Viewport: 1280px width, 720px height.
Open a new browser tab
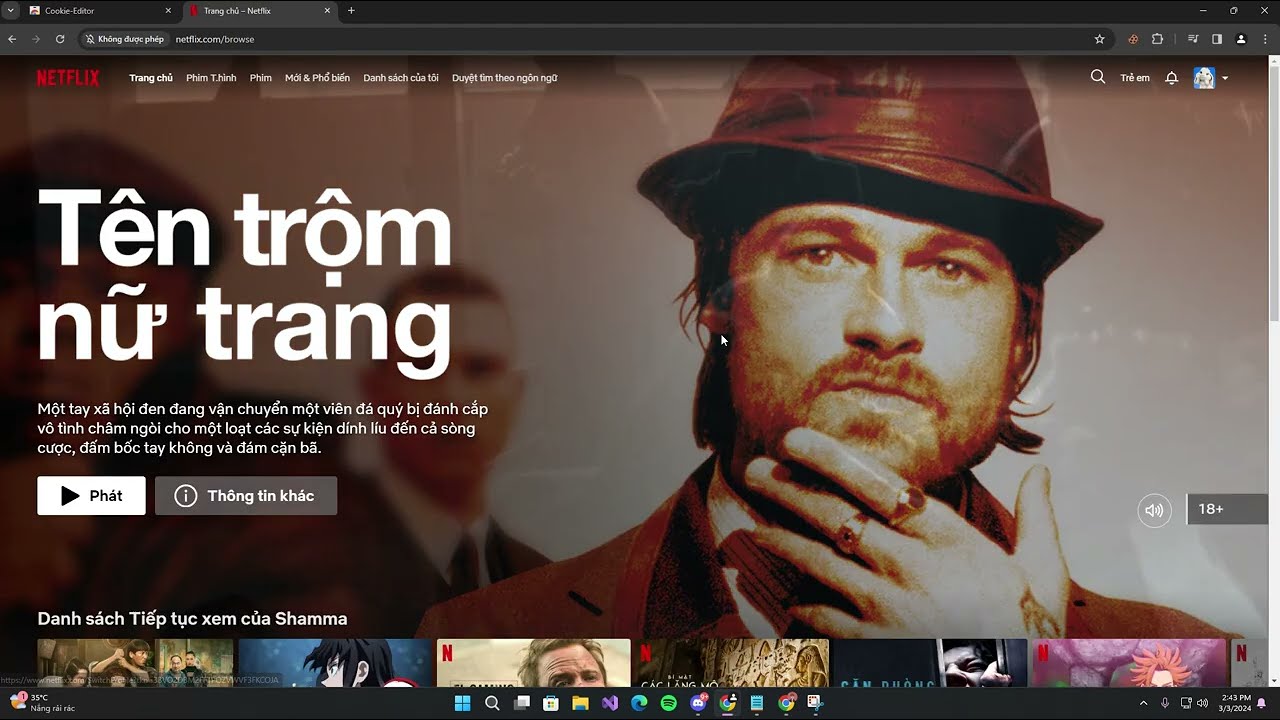[x=351, y=11]
